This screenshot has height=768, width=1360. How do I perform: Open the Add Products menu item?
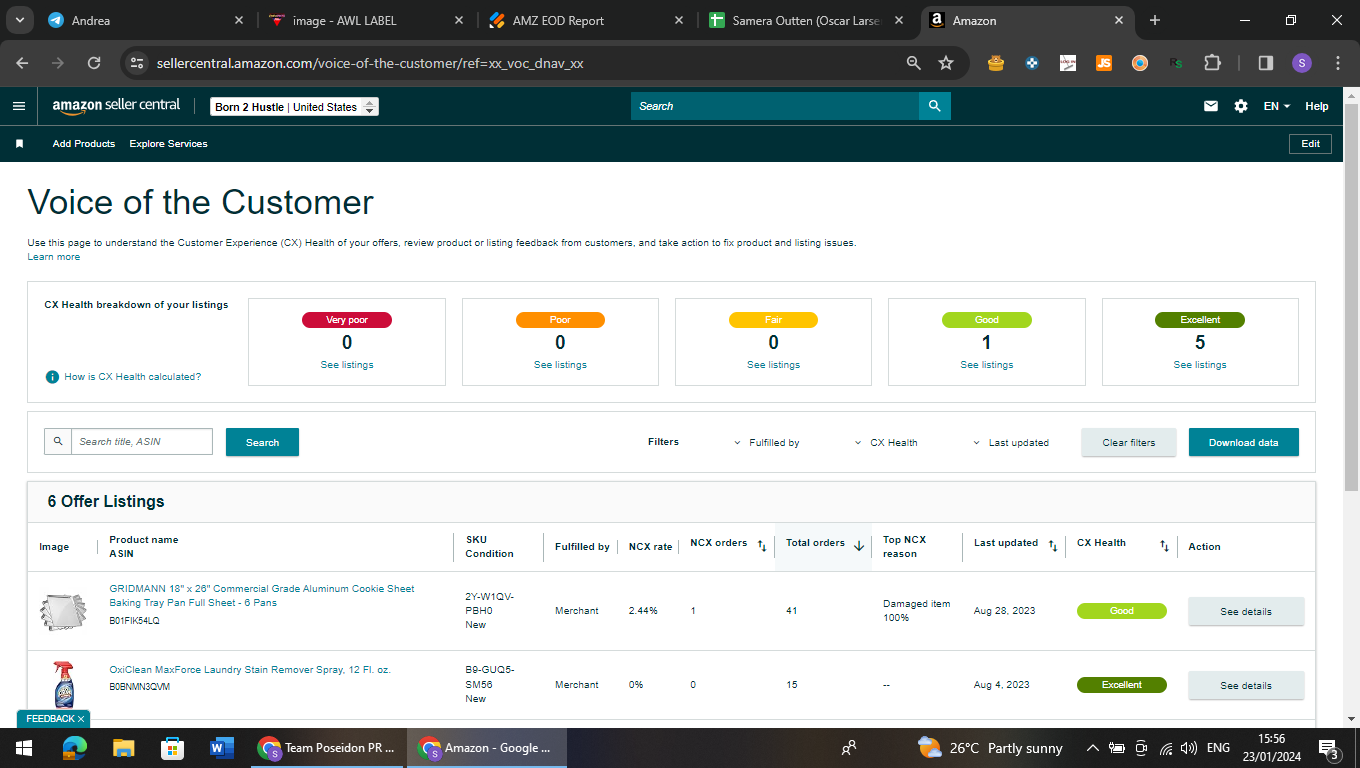[x=84, y=144]
